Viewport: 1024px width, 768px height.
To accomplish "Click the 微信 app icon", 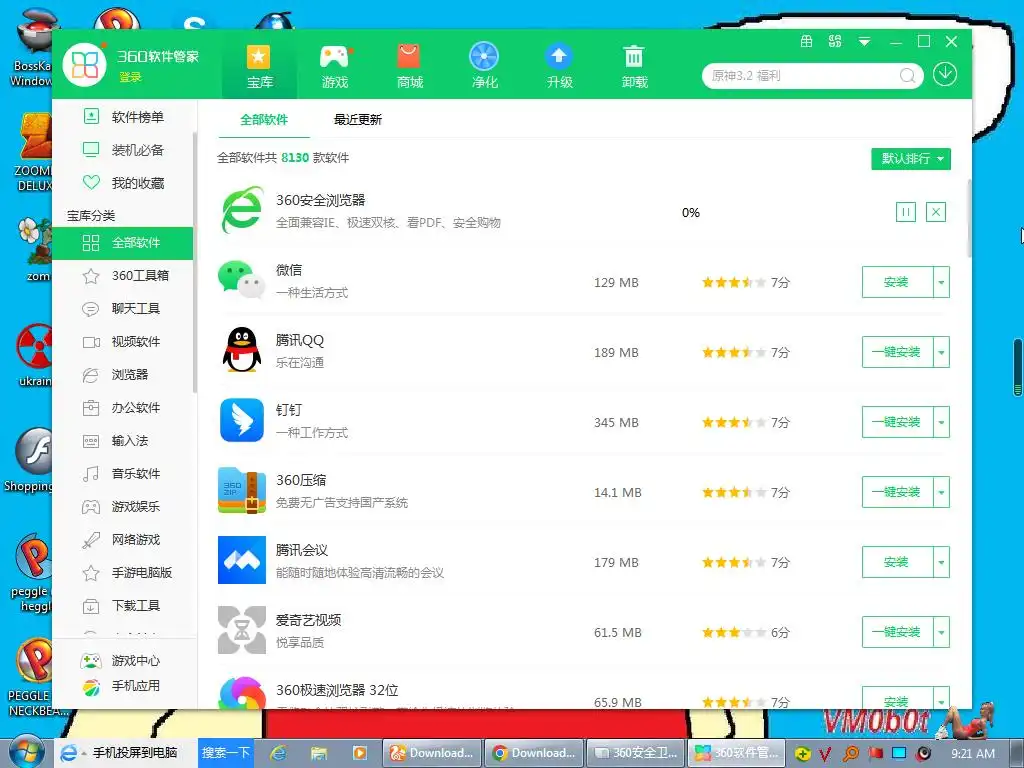I will tap(242, 280).
